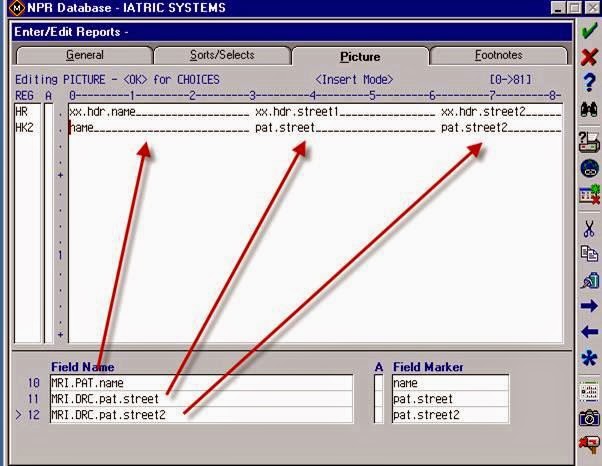602x466 pixels.
Task: Click the HR region row
Action: pyautogui.click(x=27, y=112)
